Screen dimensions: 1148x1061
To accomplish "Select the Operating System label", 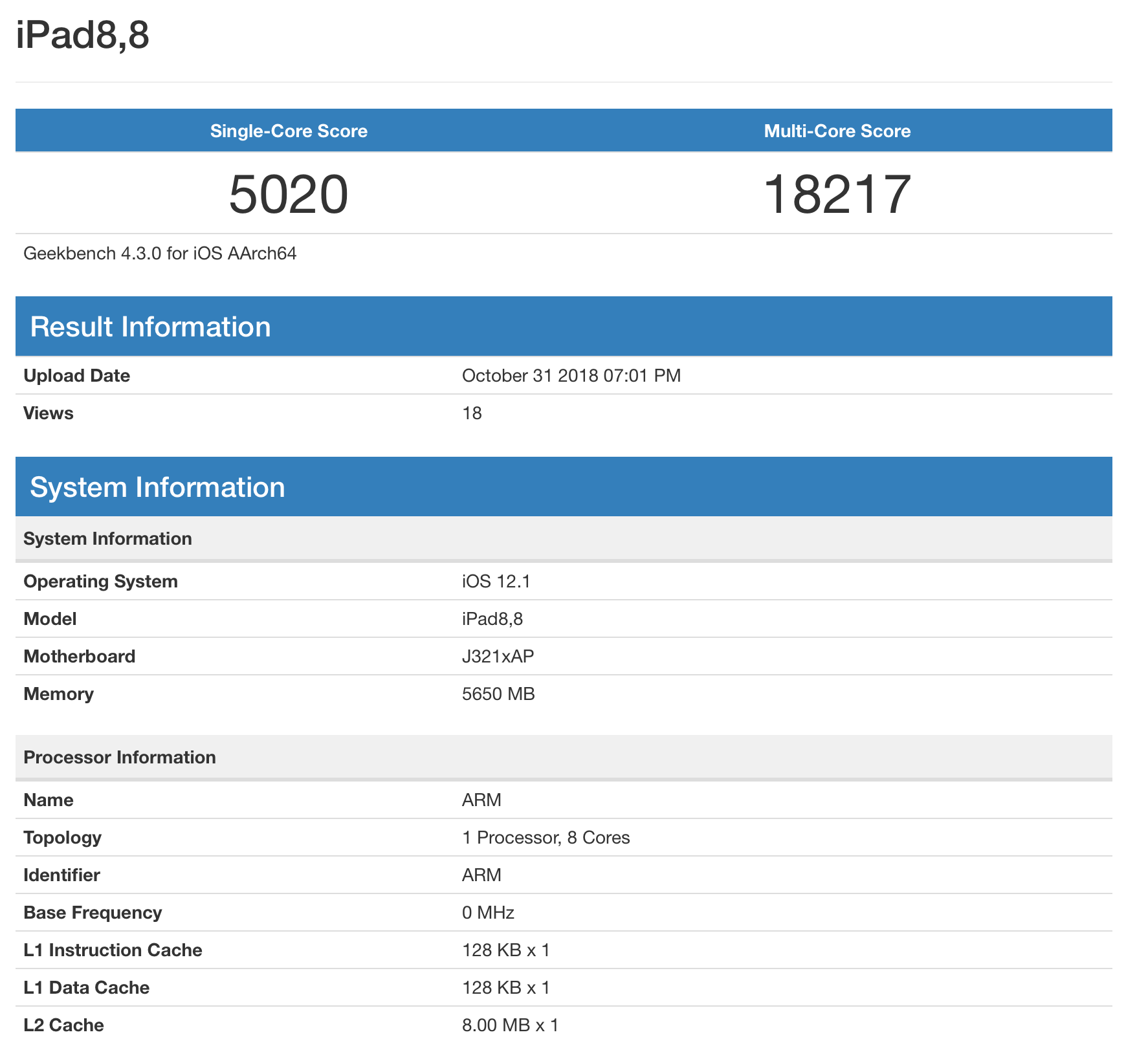I will (x=100, y=582).
